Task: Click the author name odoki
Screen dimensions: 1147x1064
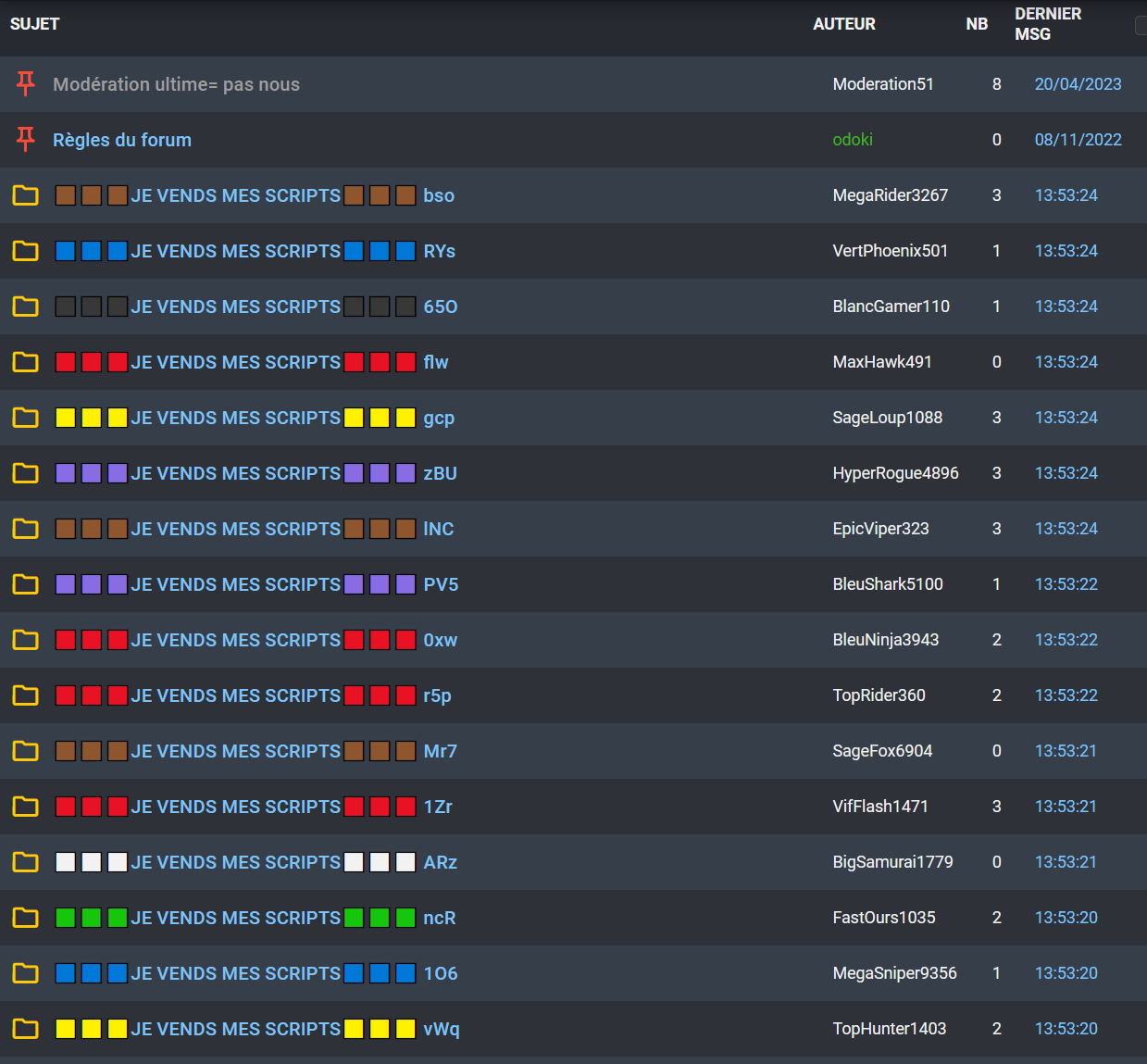Action: (853, 140)
